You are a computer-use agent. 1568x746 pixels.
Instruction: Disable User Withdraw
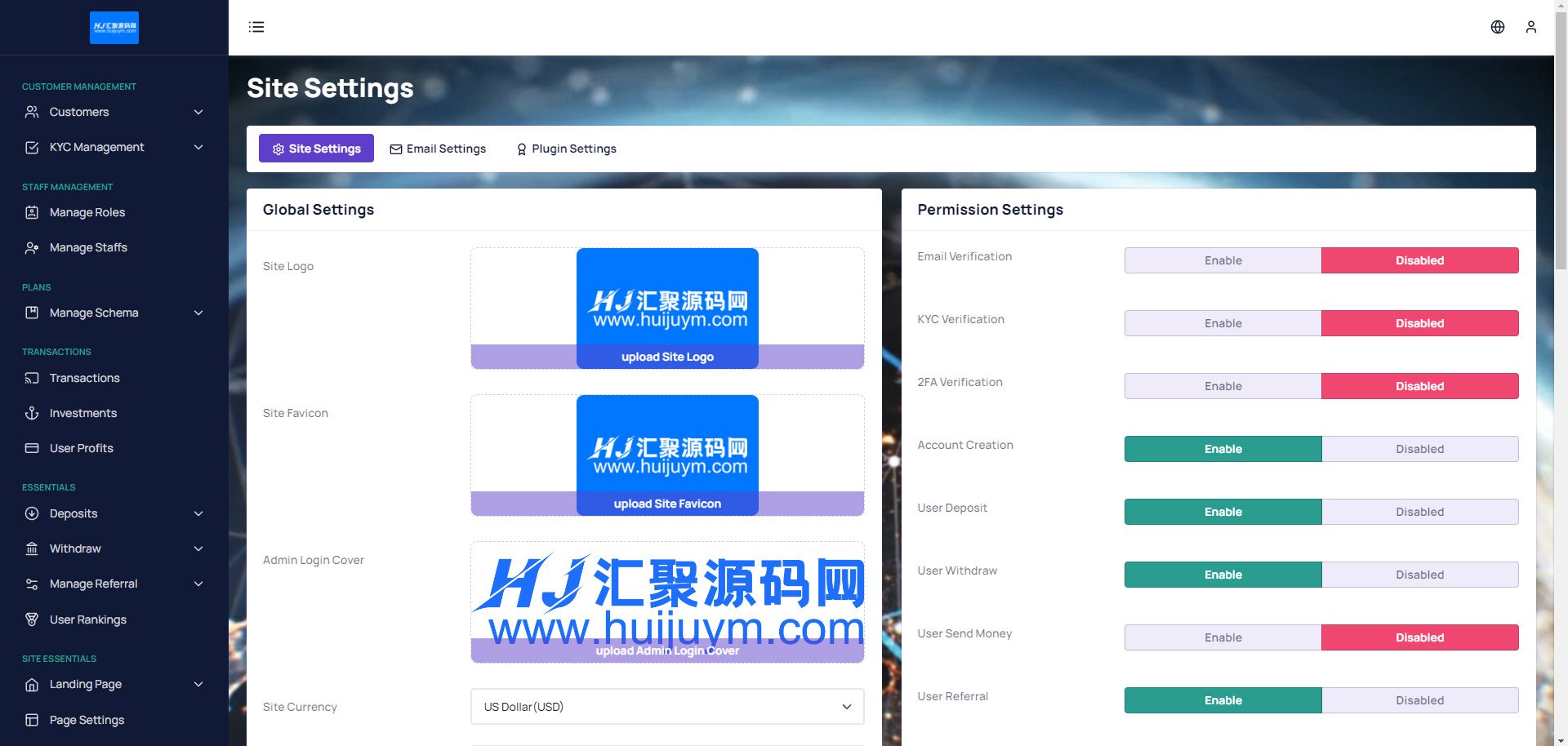tap(1420, 575)
